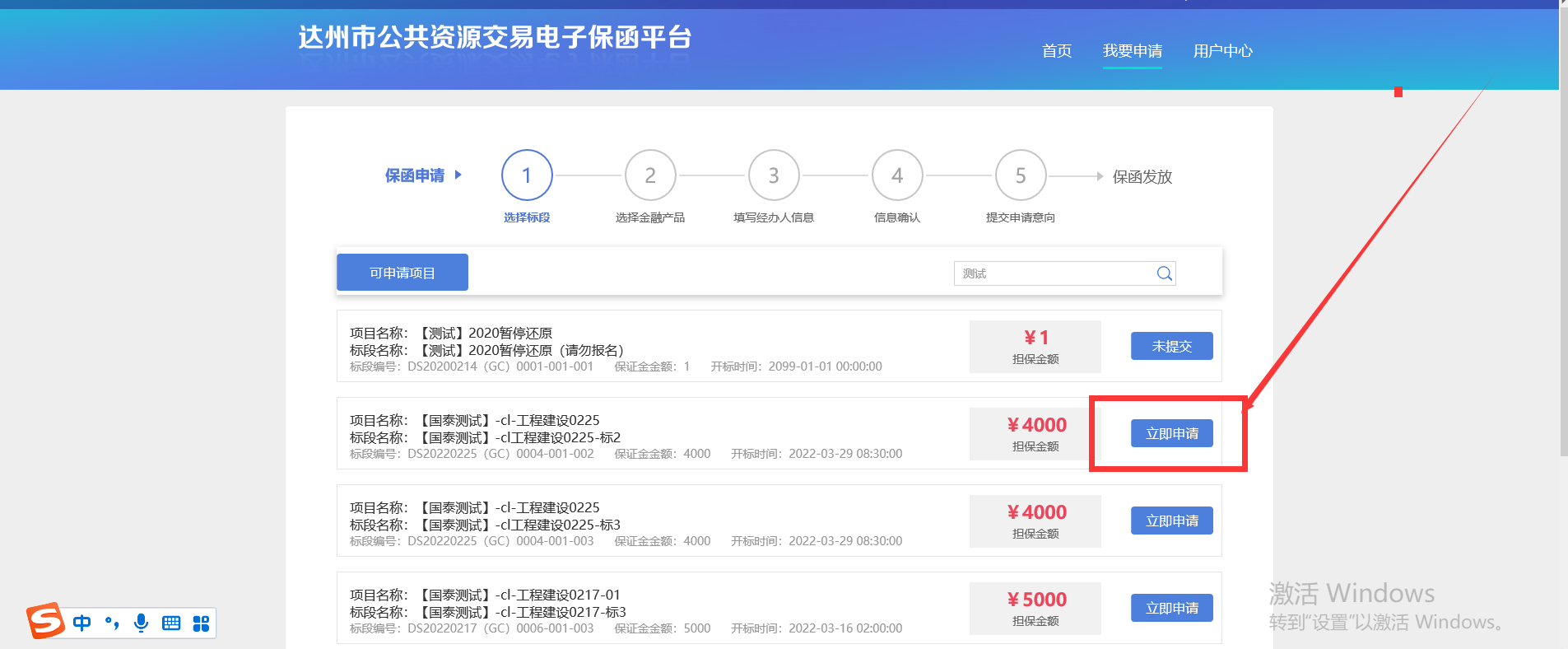This screenshot has width=1568, height=649.
Task: Select step 2 circle 选择金融产品
Action: [650, 175]
